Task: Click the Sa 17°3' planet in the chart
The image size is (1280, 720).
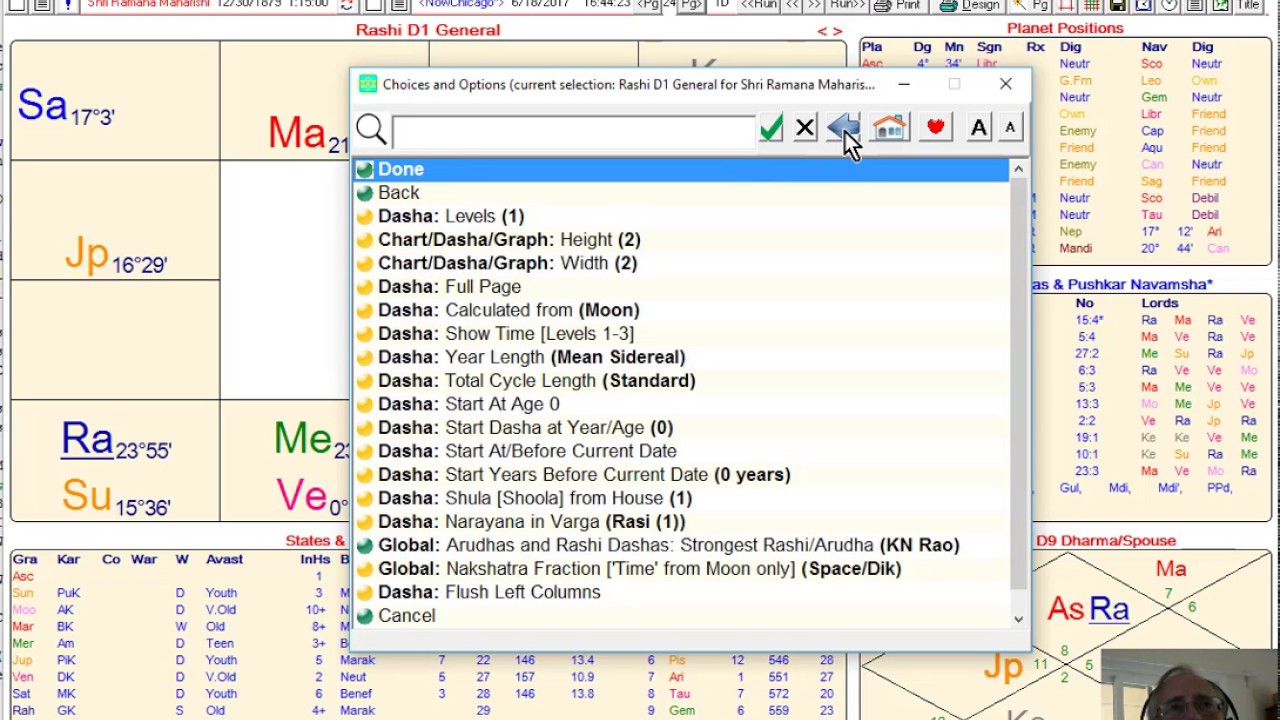Action: 66,106
